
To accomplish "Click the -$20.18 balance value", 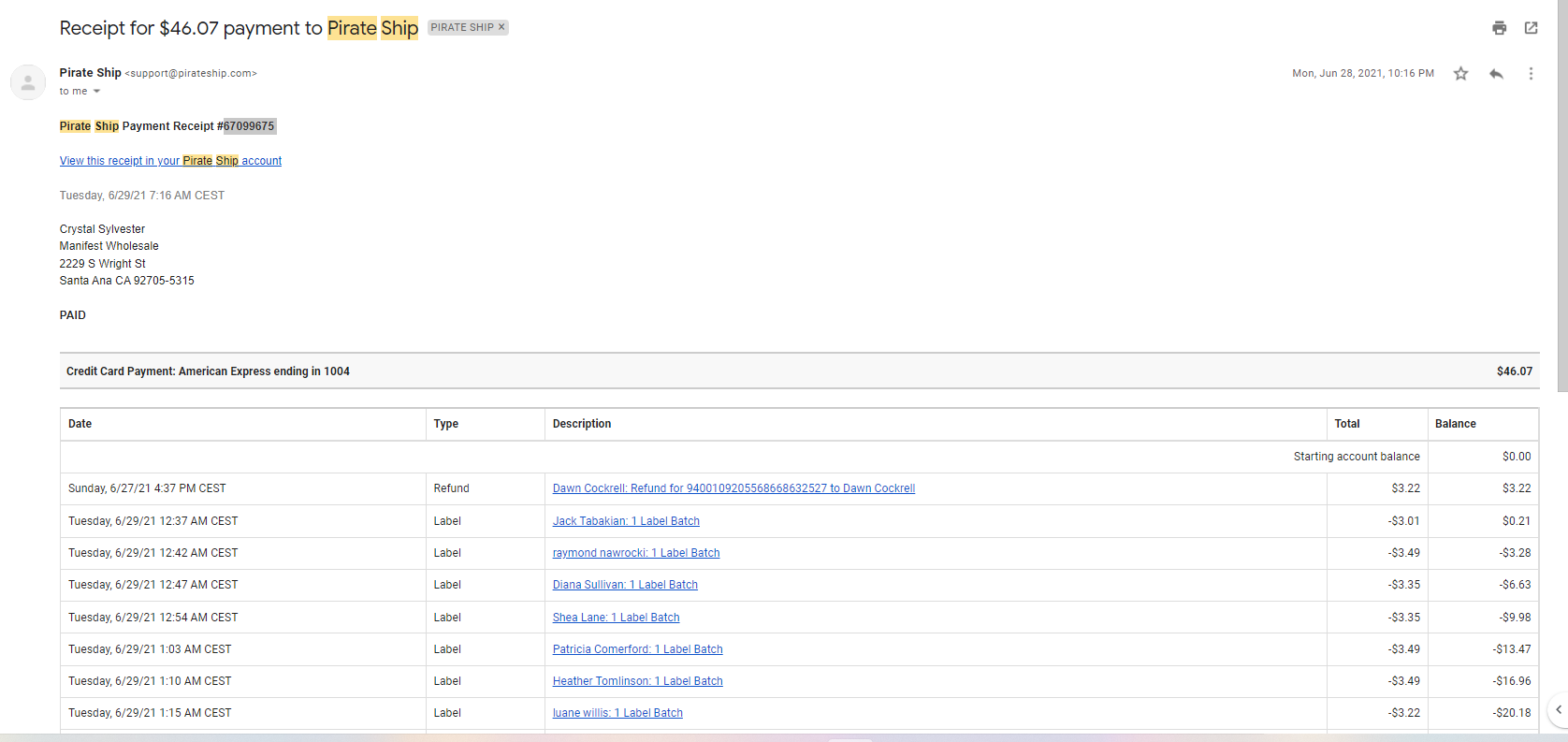I will point(1512,713).
